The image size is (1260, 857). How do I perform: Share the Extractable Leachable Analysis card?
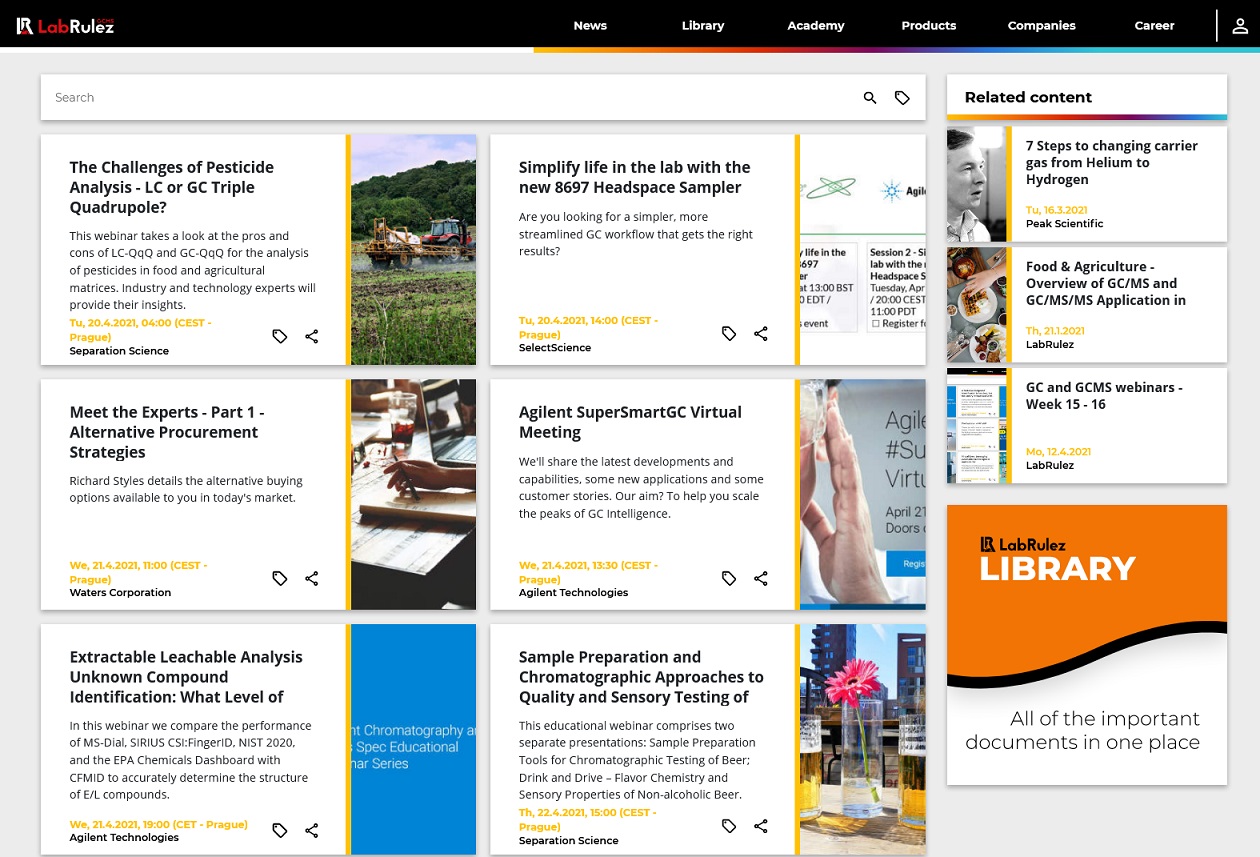[312, 830]
